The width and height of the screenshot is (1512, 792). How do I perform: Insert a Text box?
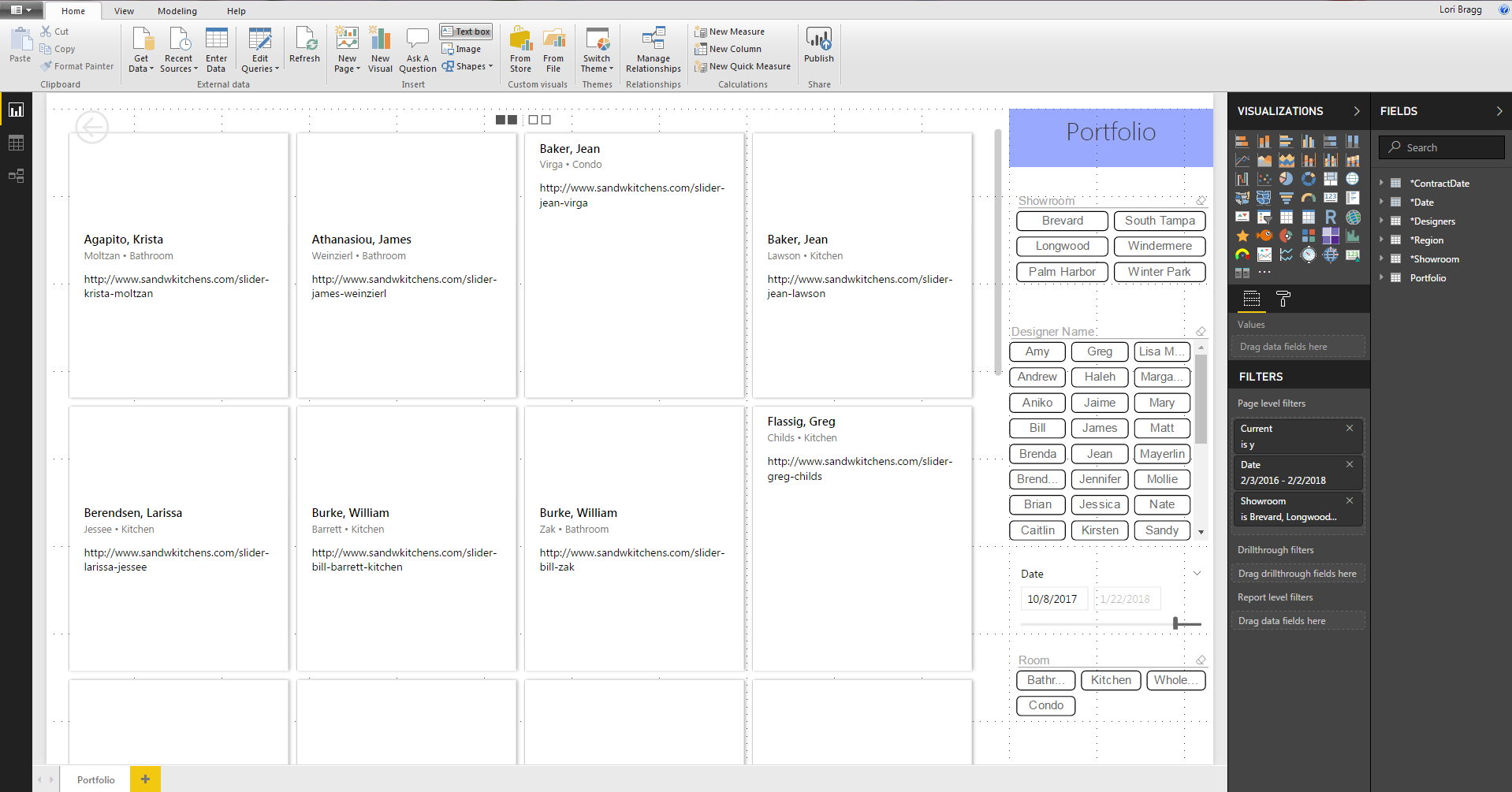click(466, 32)
